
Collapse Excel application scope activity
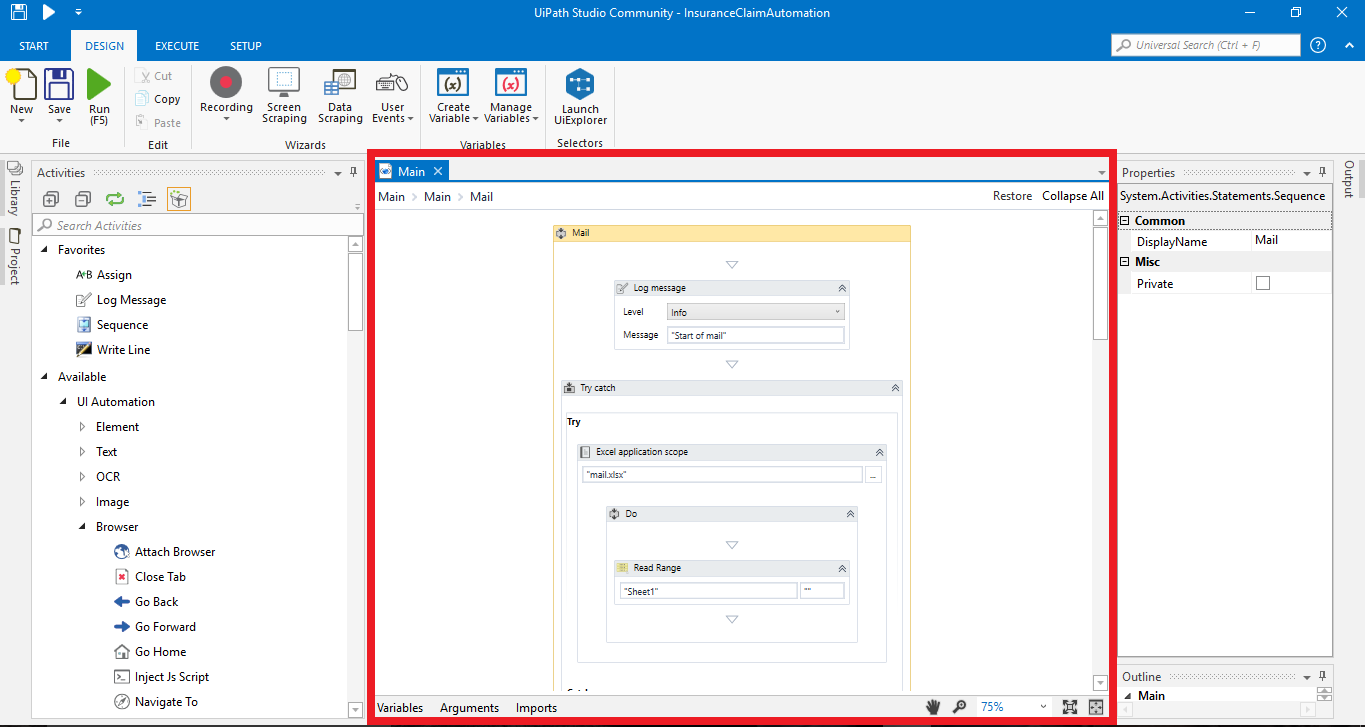(879, 452)
